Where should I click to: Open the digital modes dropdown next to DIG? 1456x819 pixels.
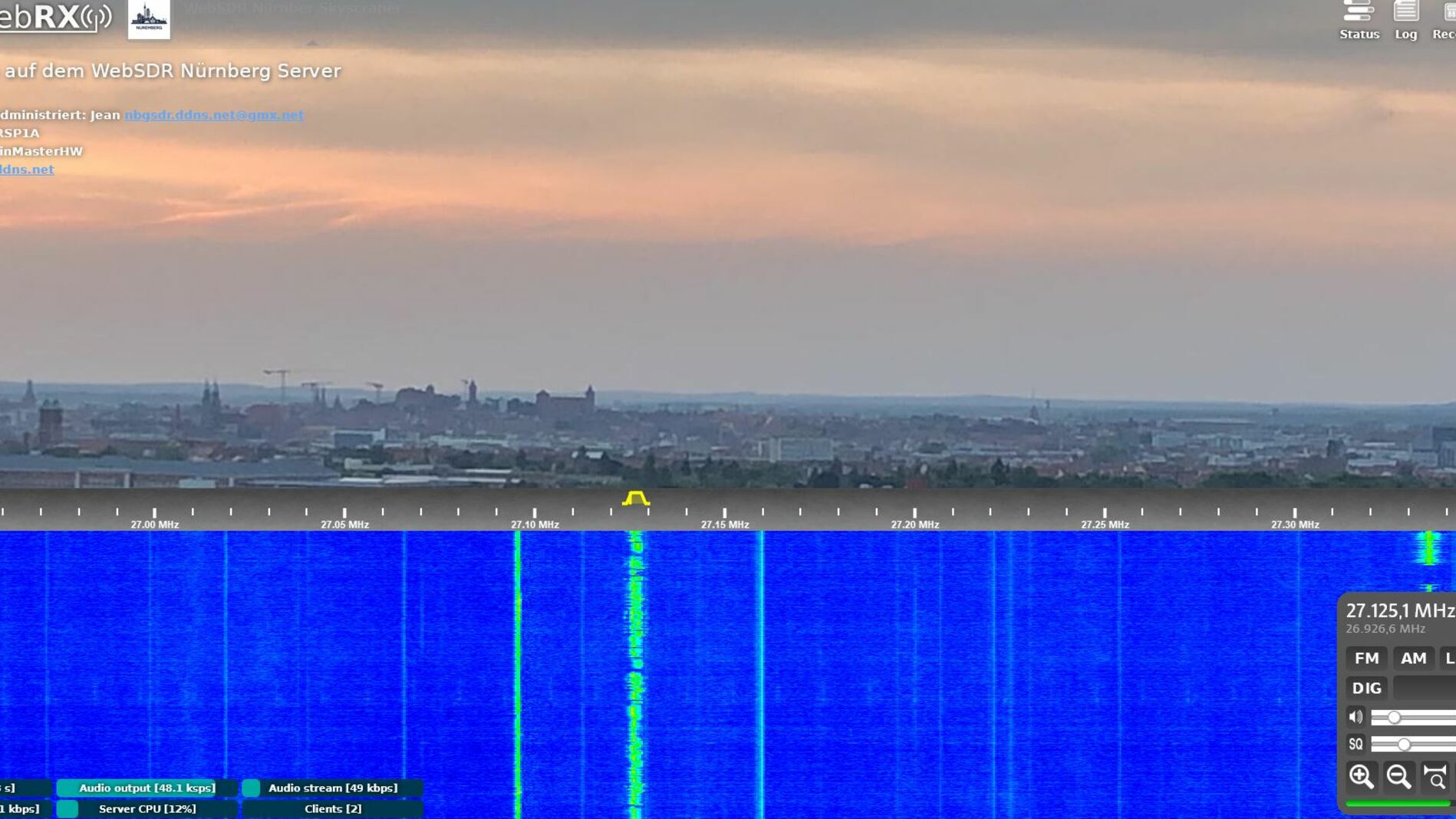click(1427, 688)
